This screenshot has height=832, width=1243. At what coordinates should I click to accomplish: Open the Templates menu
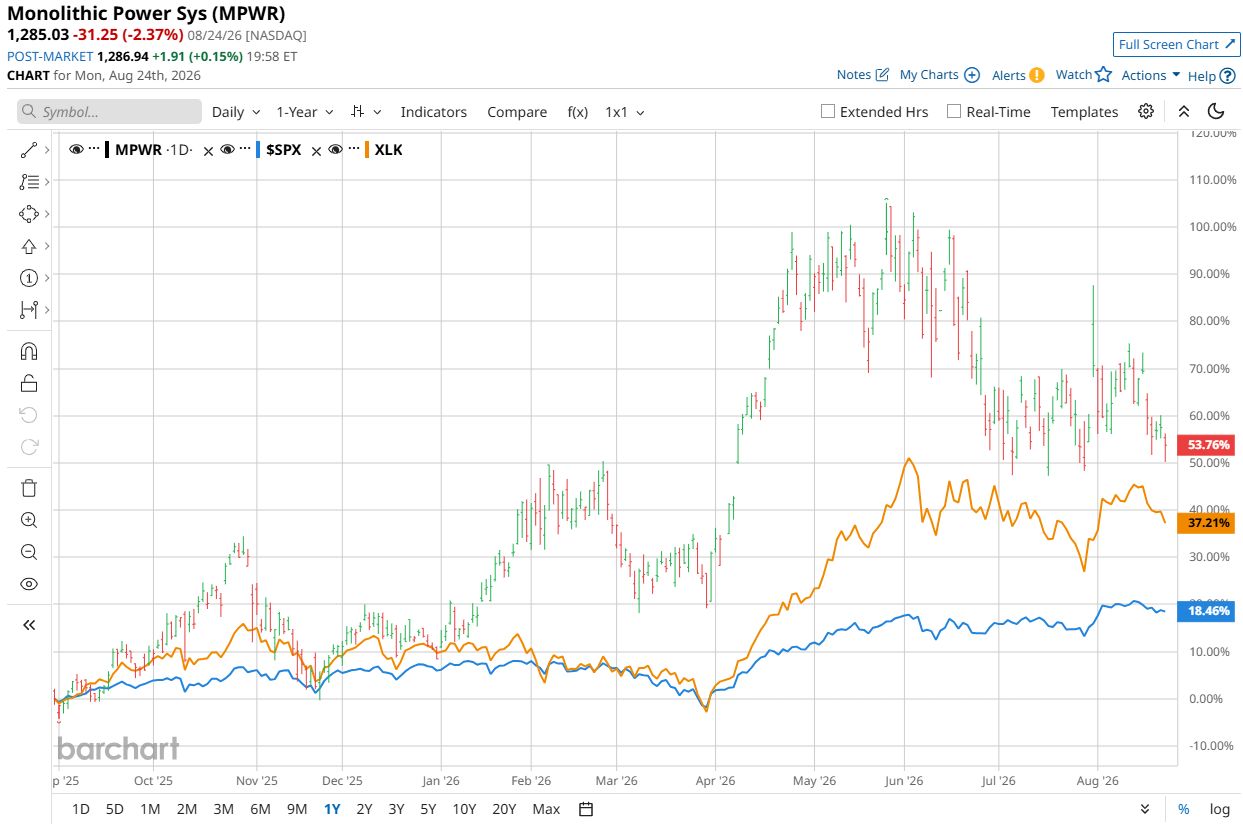[1084, 112]
